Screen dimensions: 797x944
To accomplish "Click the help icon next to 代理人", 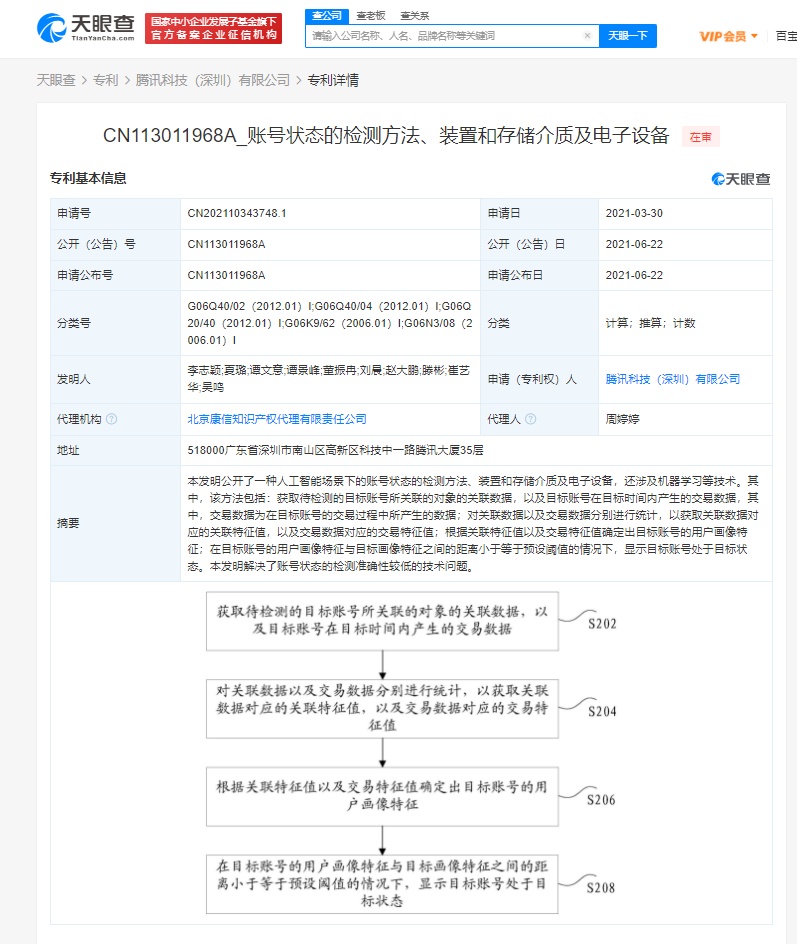I will [x=530, y=419].
